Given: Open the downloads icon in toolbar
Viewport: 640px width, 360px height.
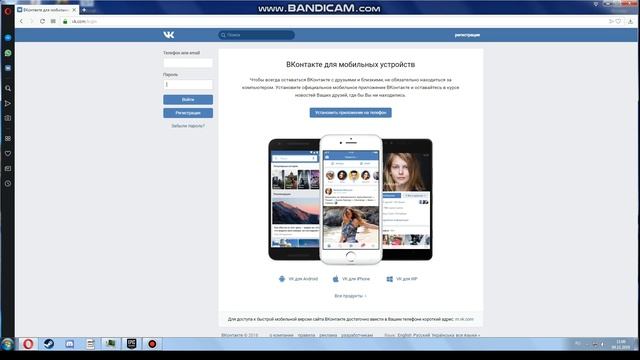Looking at the screenshot, I should (631, 21).
